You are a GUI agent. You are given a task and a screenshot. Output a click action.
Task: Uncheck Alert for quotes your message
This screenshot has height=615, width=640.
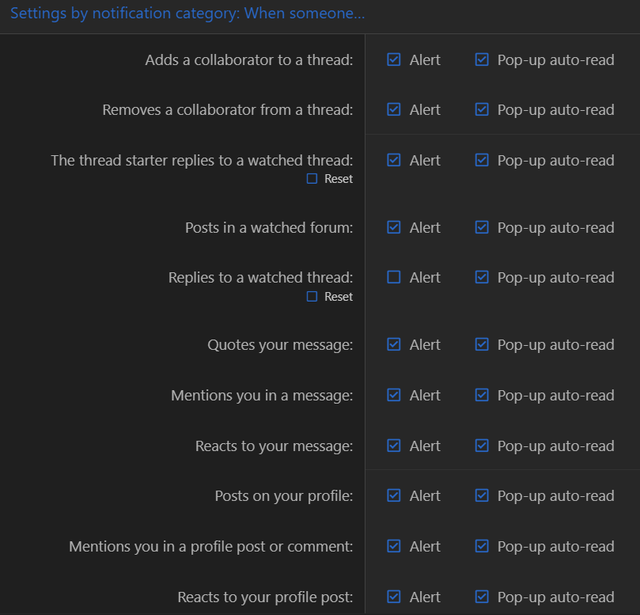click(x=394, y=345)
